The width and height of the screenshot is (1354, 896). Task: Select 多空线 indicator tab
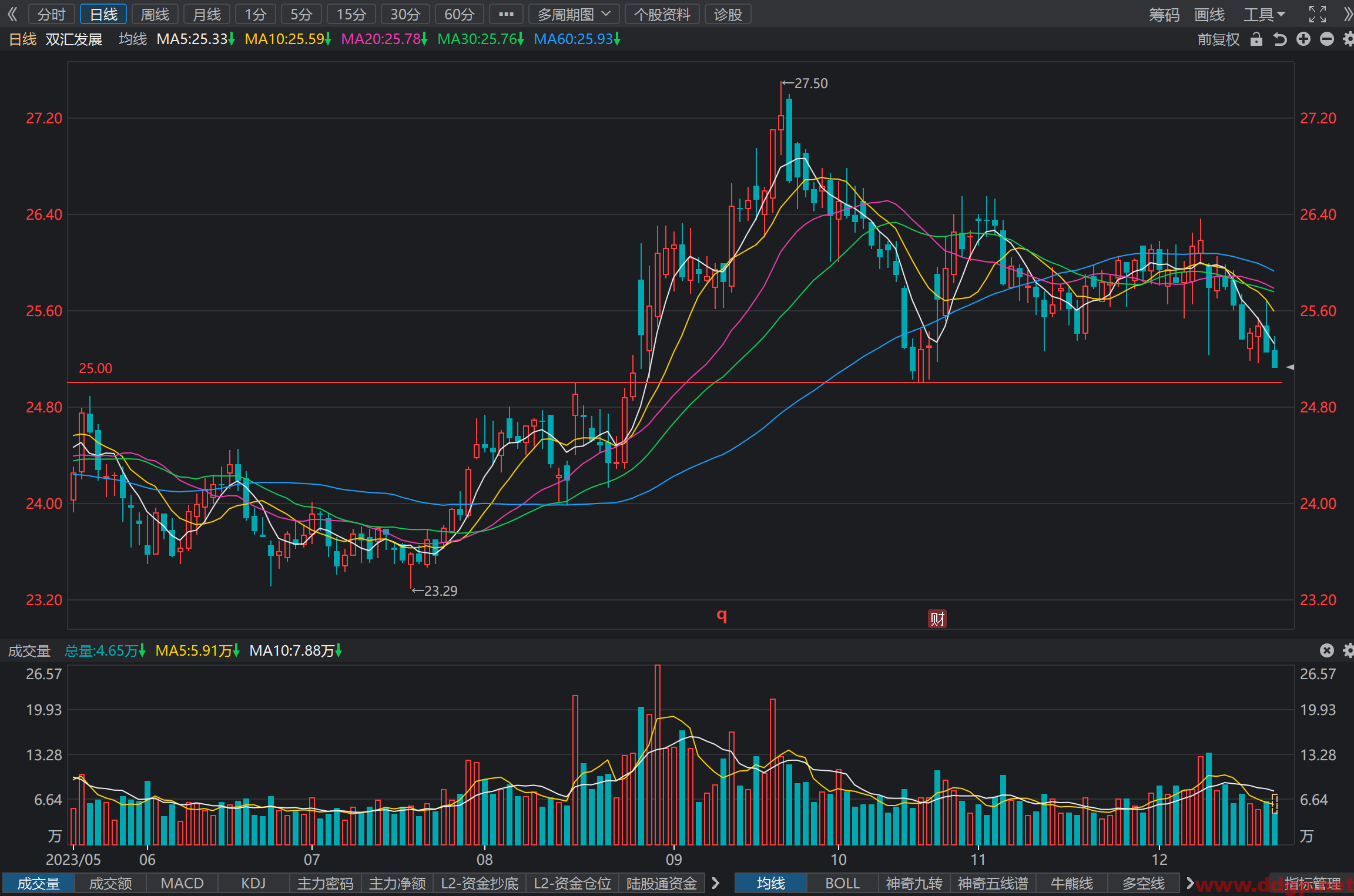(1144, 884)
